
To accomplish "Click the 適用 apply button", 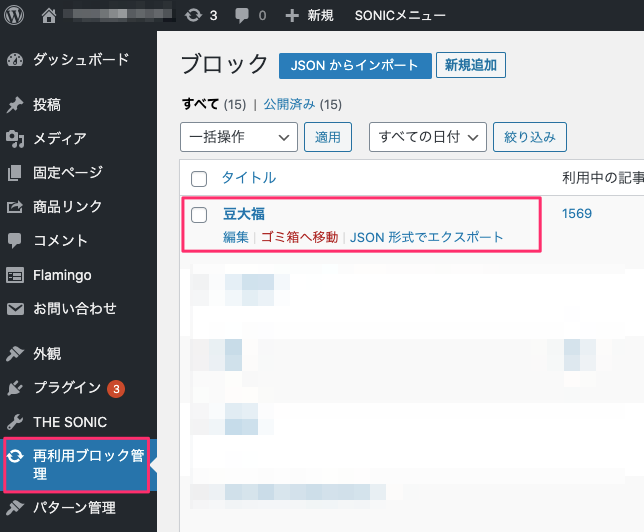I will tap(328, 137).
